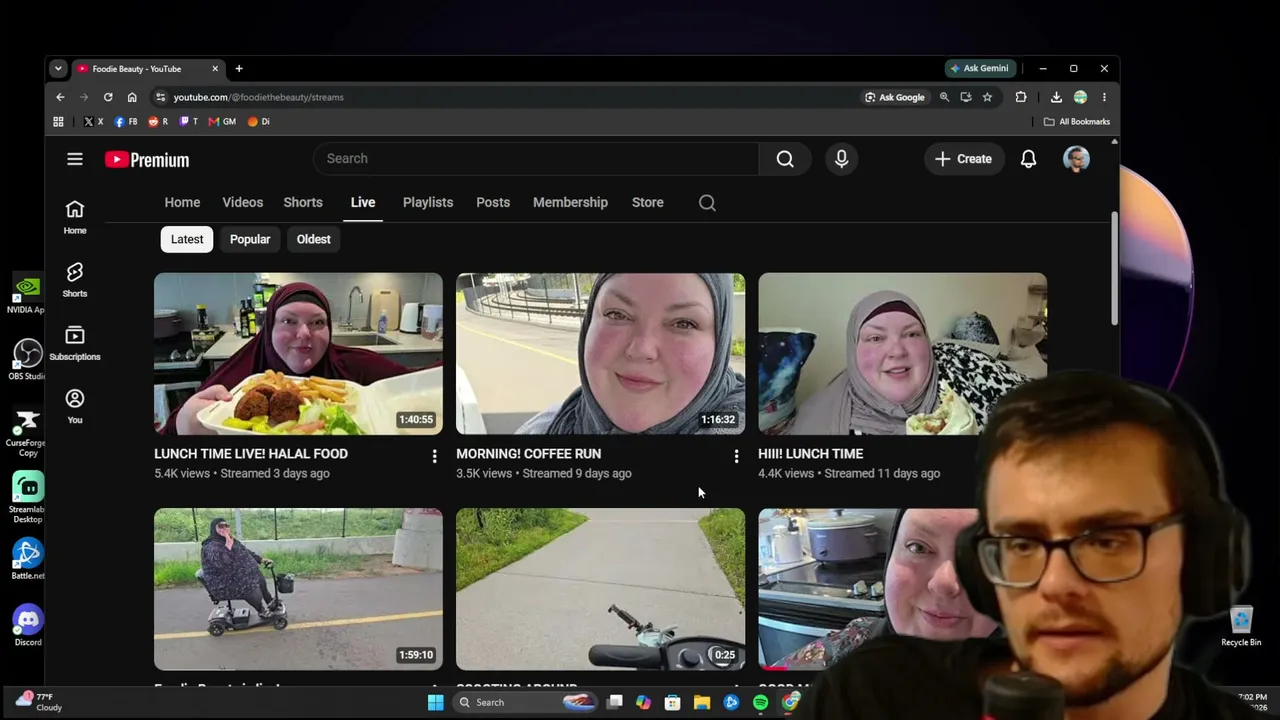The image size is (1280, 720).
Task: Click the YouTube page vertical scrollbar
Action: click(1114, 268)
